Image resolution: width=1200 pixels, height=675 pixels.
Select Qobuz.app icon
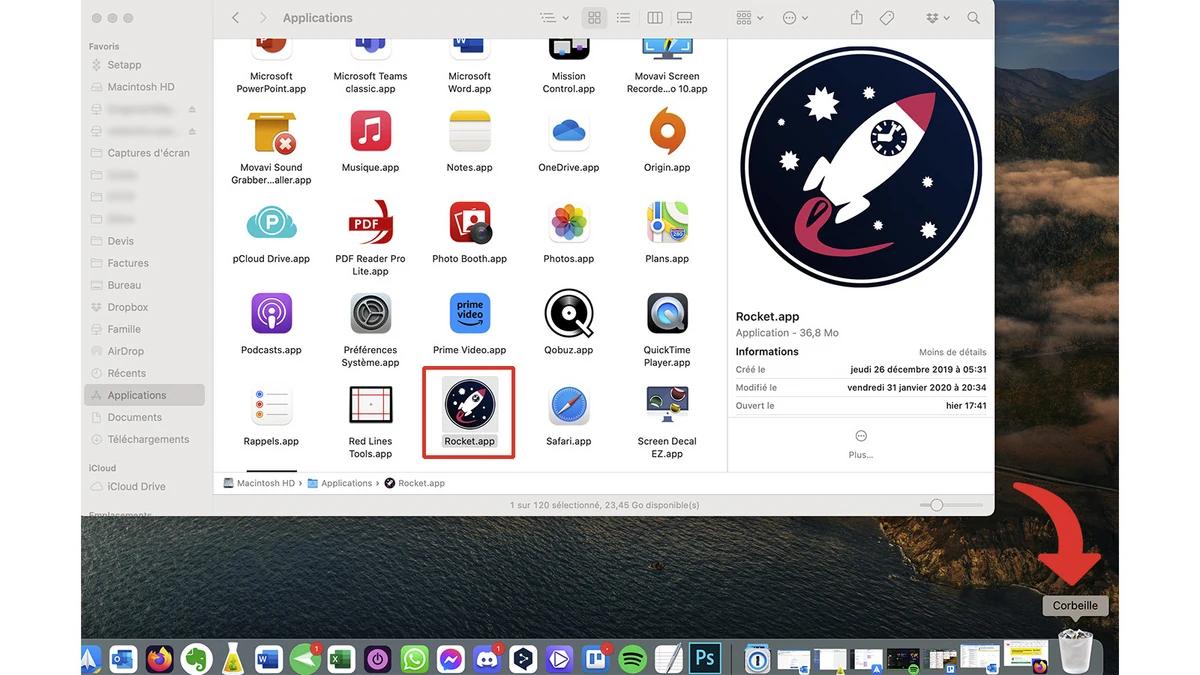568,314
